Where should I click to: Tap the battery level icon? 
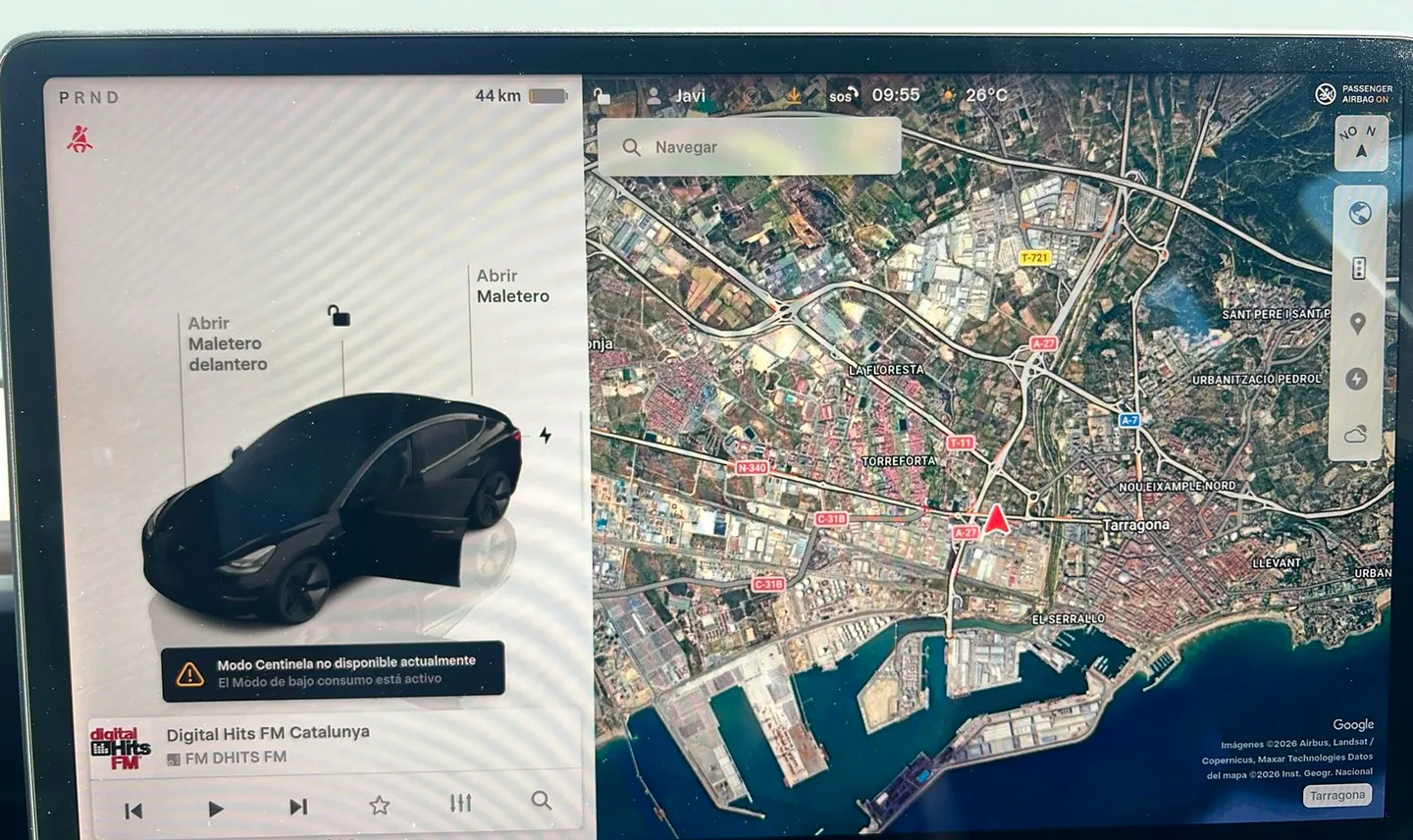point(549,96)
